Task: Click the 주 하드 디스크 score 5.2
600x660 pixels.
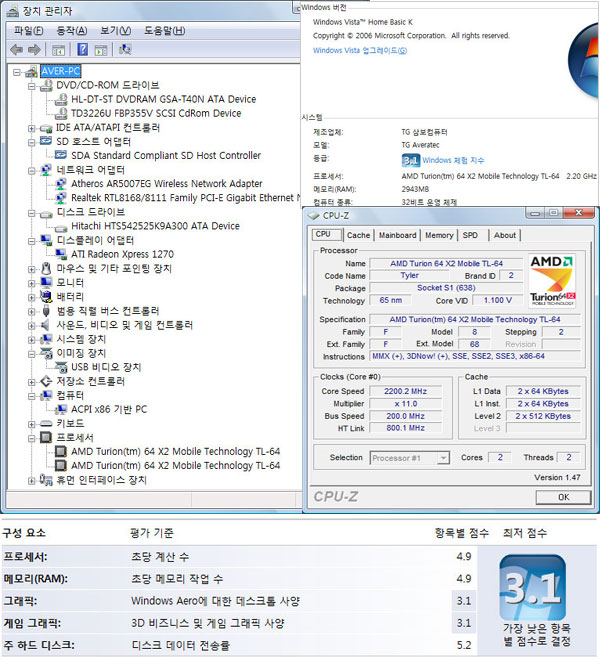Action: coord(464,645)
